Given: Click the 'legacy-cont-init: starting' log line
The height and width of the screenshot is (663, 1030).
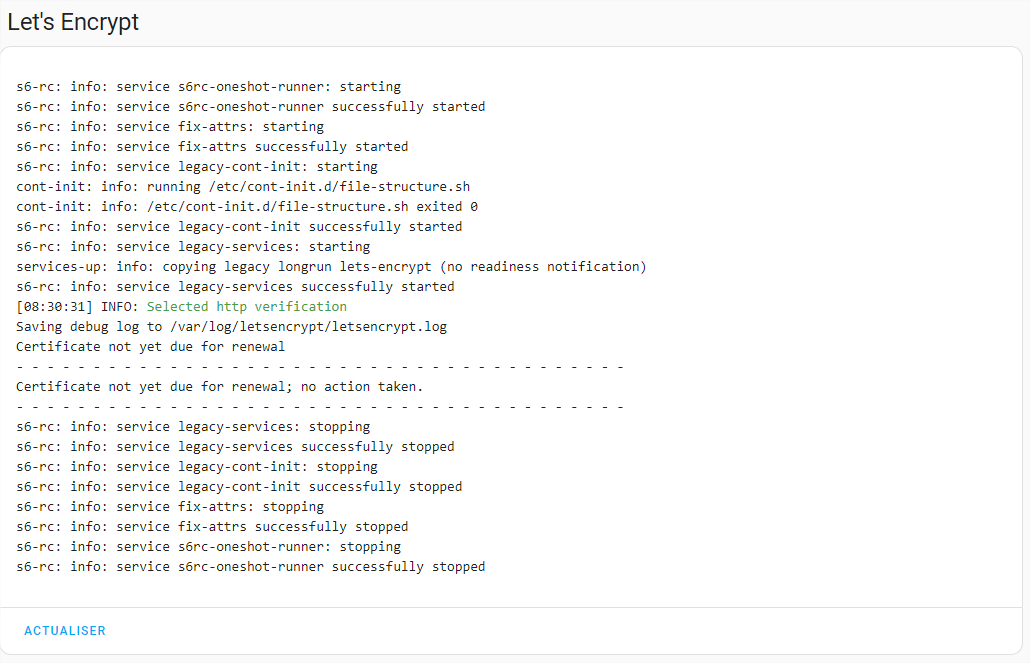Looking at the screenshot, I should 197,167.
